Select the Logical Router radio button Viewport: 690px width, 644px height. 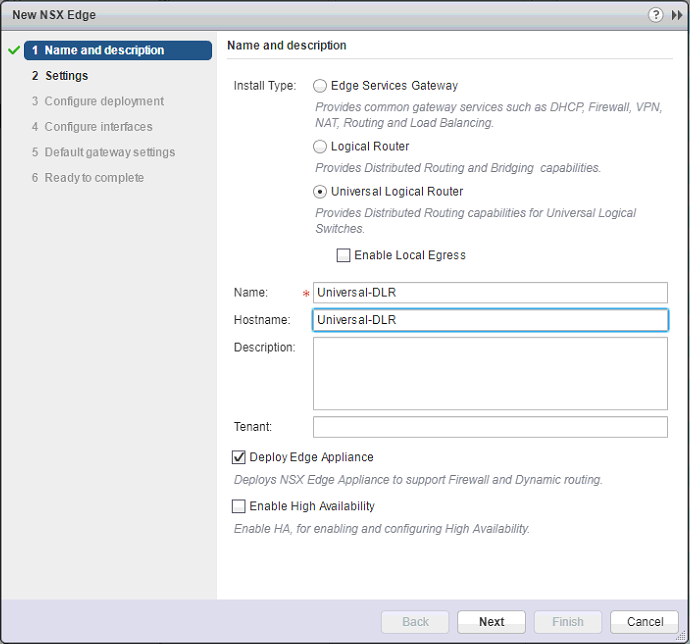(320, 147)
